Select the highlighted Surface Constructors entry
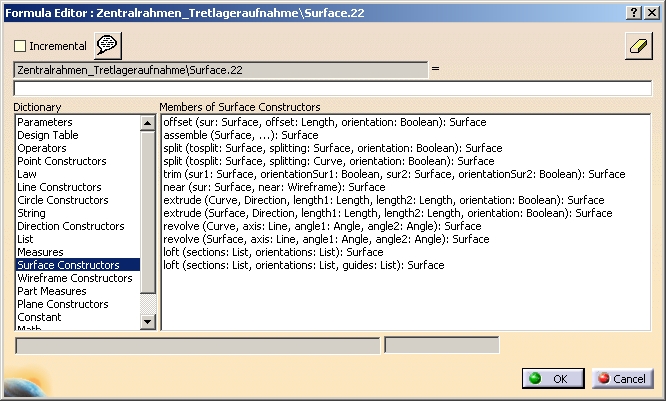The width and height of the screenshot is (666, 401). (x=78, y=265)
